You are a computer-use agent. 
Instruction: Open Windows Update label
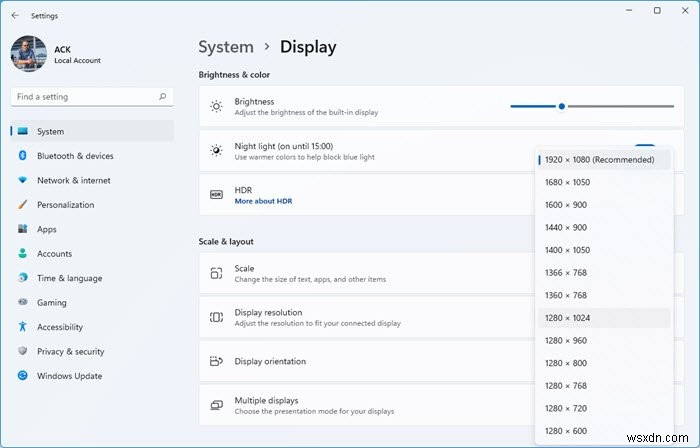tap(70, 376)
